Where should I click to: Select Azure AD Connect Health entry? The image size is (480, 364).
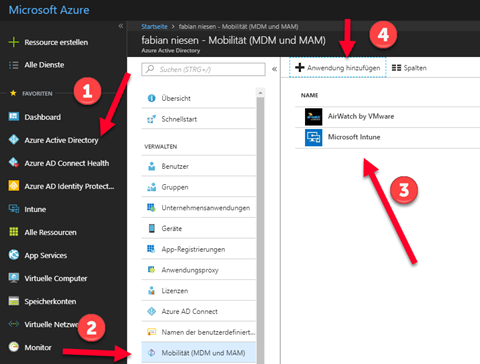point(67,163)
